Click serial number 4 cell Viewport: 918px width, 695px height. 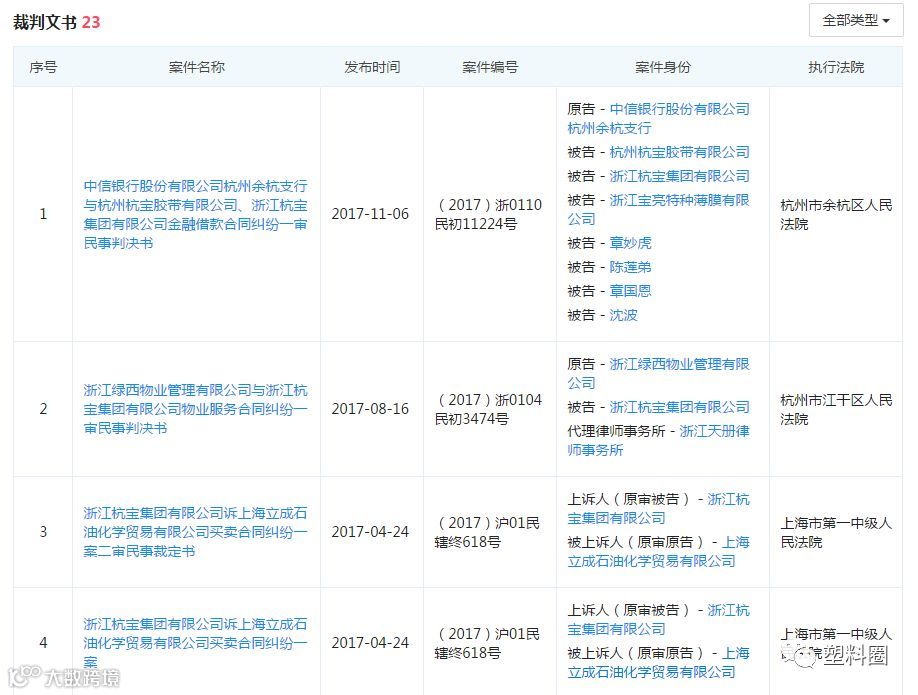(x=43, y=642)
